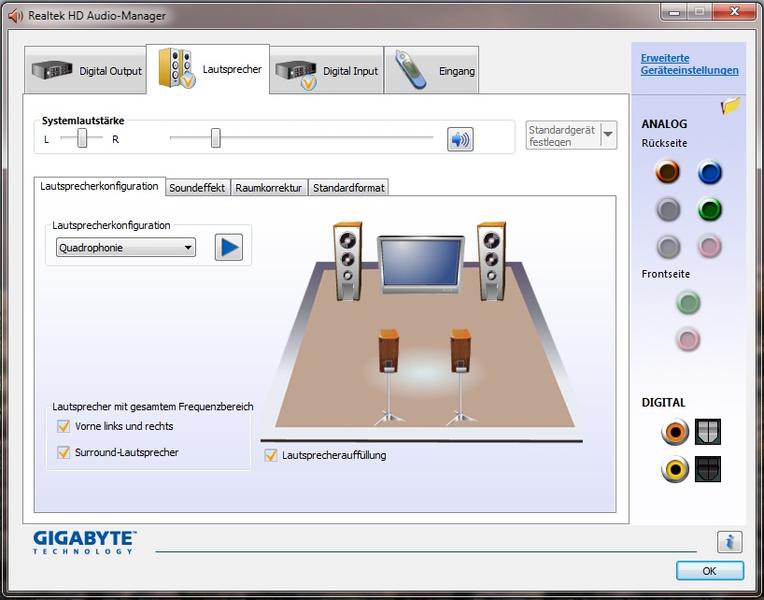Click the rear left surround speaker
The image size is (764, 600).
(388, 376)
